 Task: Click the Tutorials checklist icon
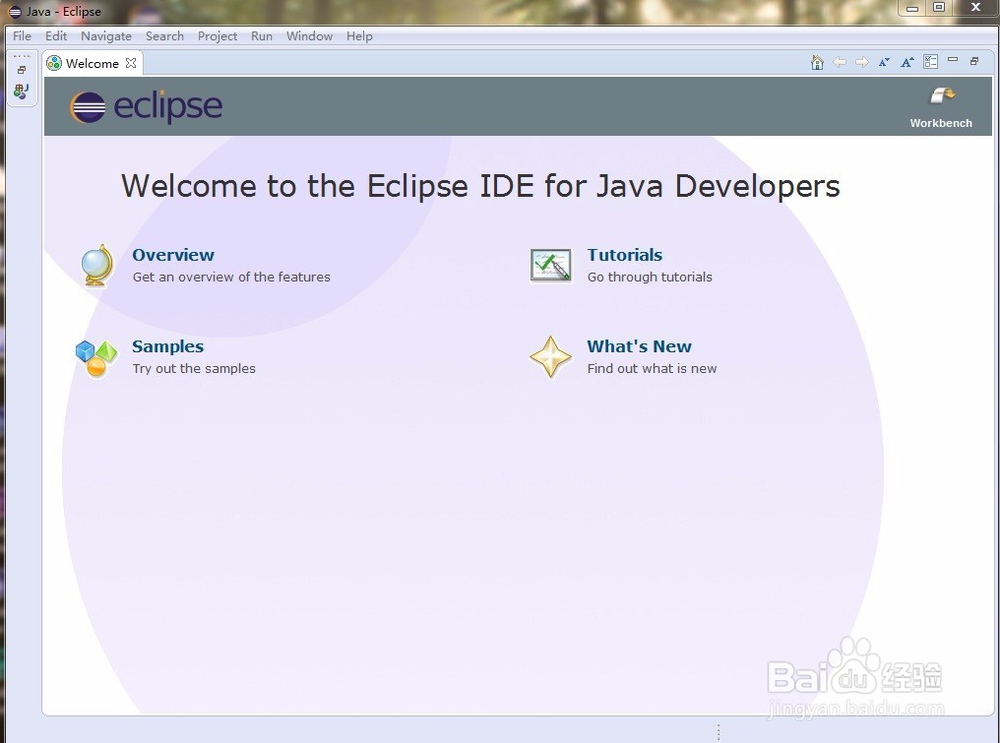point(550,265)
